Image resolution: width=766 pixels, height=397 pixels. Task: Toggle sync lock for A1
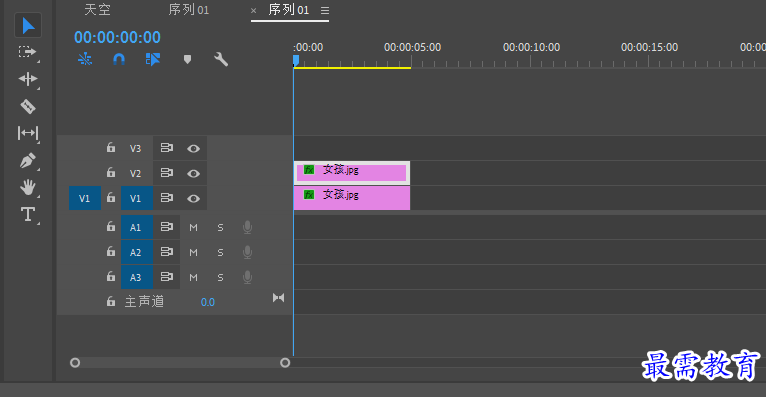point(167,227)
